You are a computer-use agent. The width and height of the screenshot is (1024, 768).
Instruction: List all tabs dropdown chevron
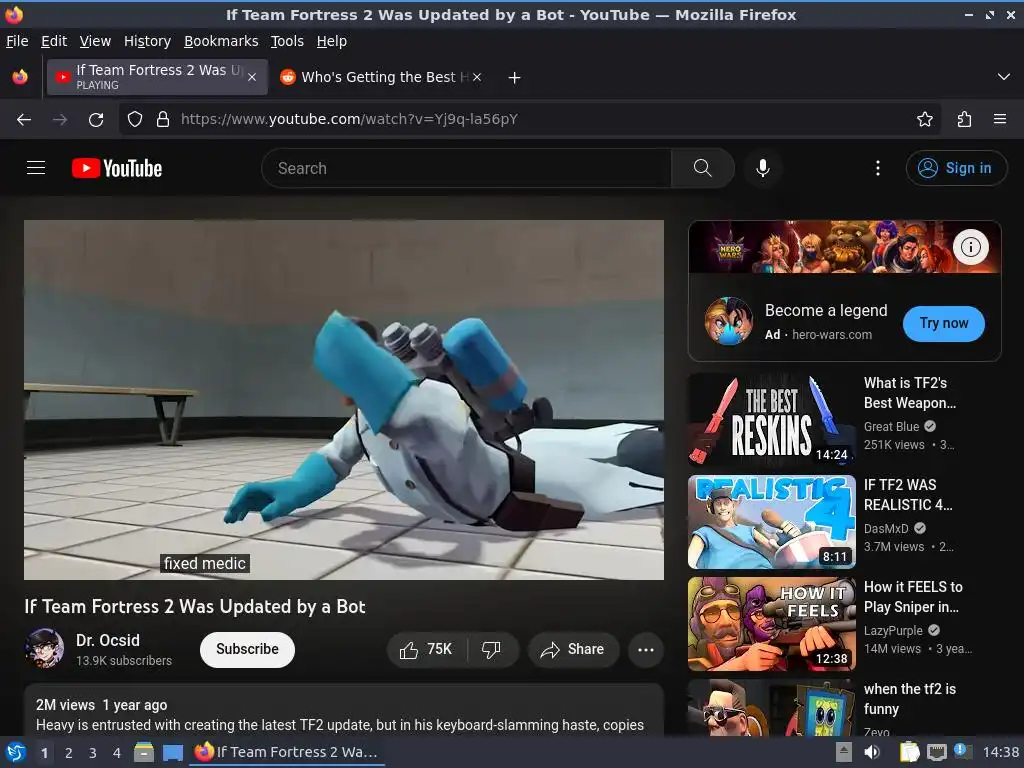tap(1004, 77)
